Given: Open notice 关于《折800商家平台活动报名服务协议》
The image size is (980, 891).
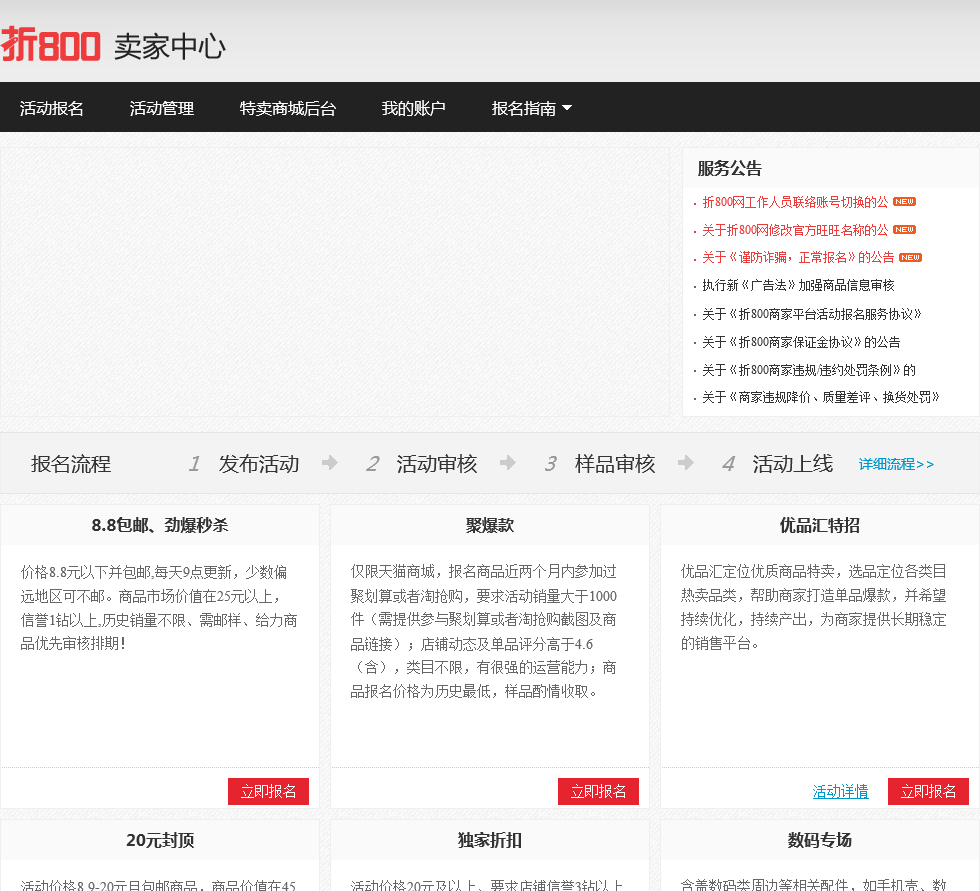Looking at the screenshot, I should coord(811,314).
